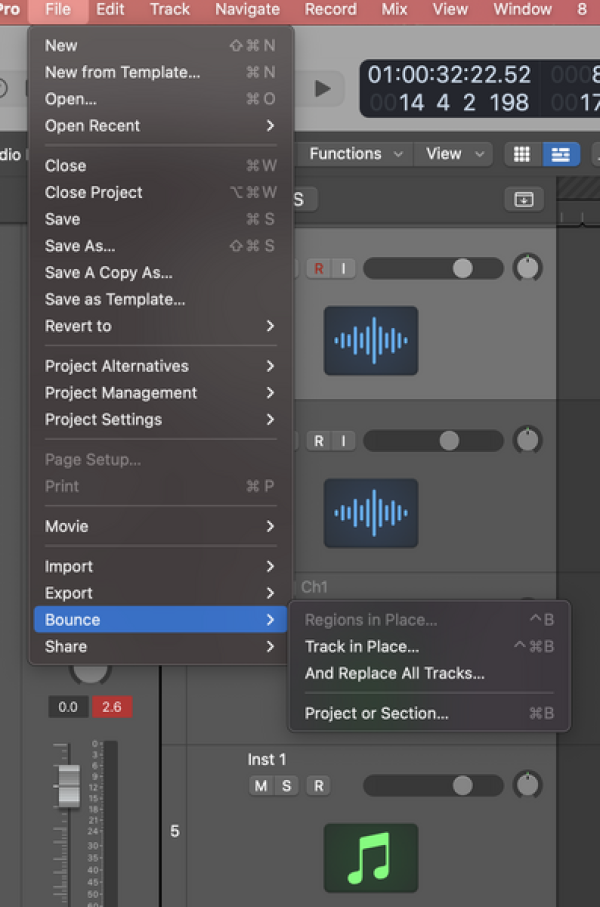Click the LCD time position display
600x907 pixels.
click(449, 75)
